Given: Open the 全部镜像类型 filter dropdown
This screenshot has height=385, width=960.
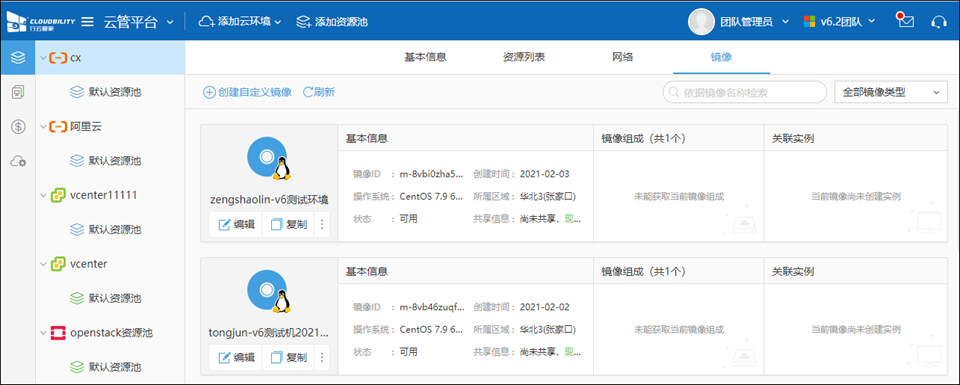Looking at the screenshot, I should (x=891, y=92).
